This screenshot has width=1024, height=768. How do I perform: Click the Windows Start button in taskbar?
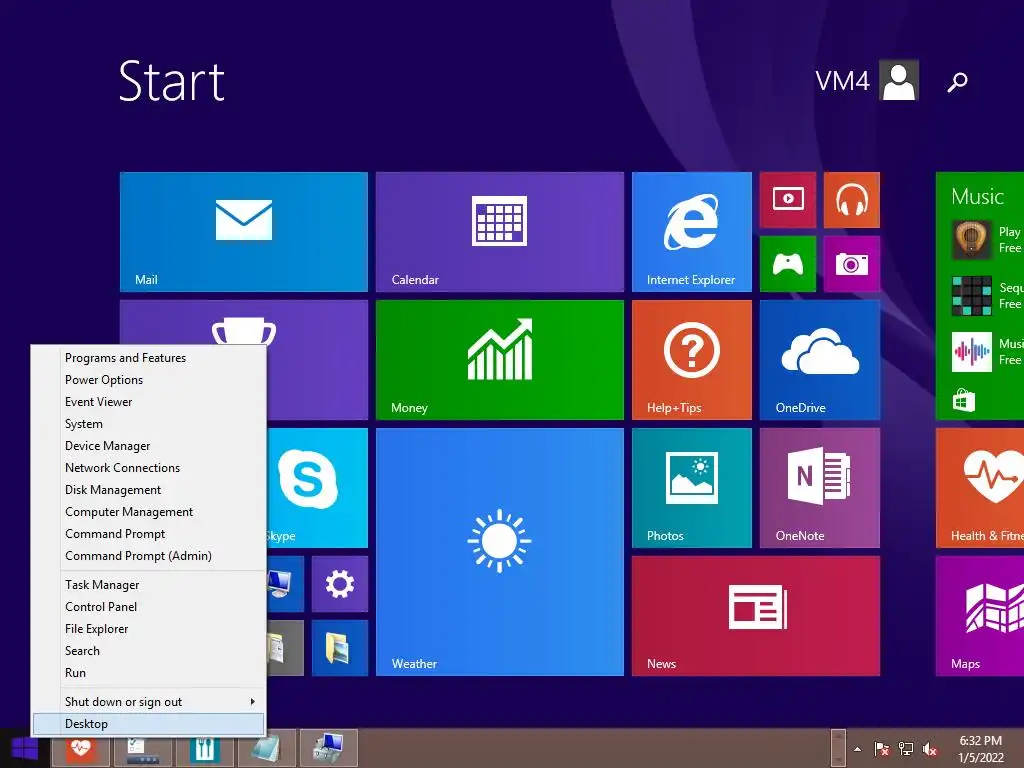[x=25, y=748]
